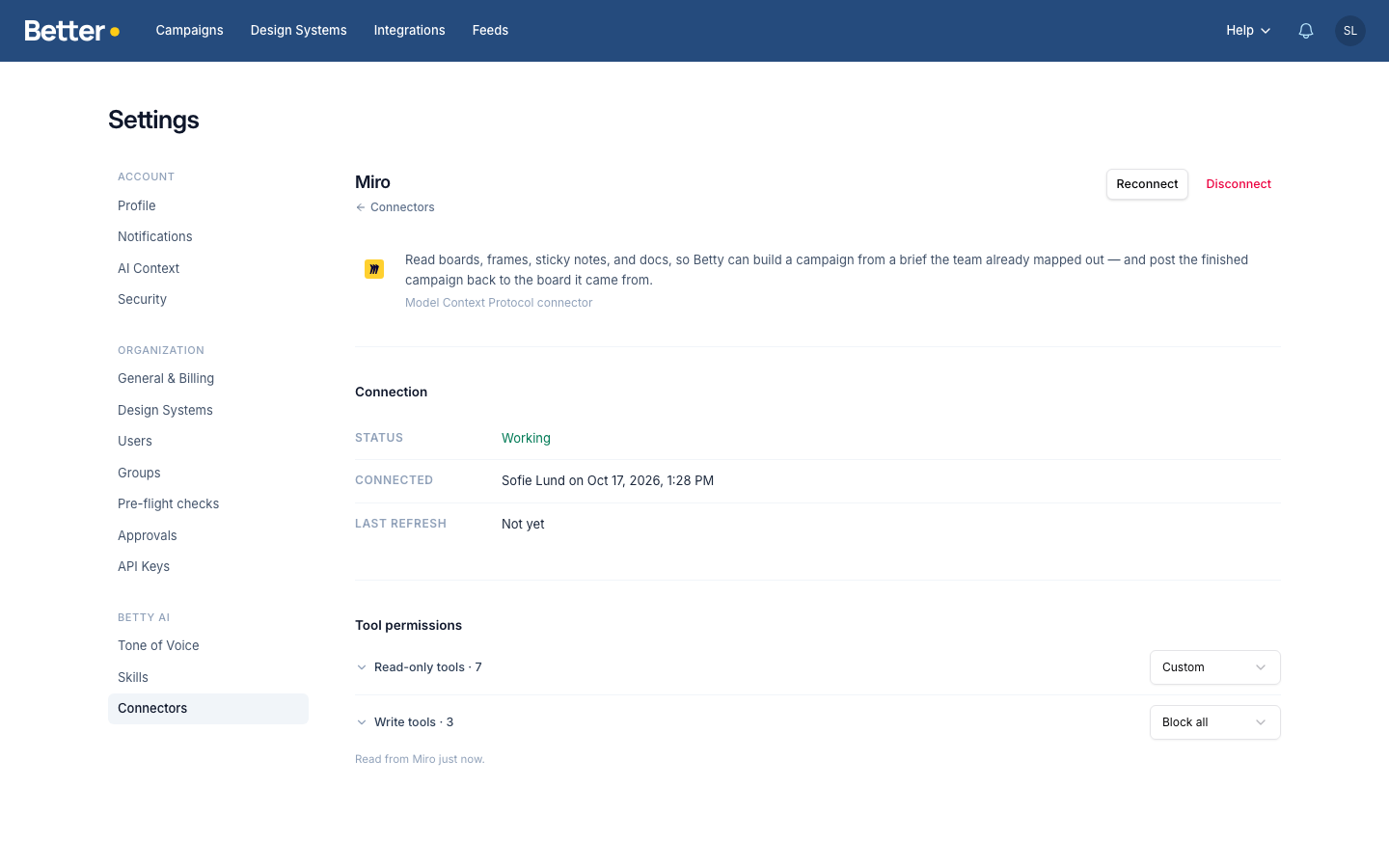The width and height of the screenshot is (1389, 868).
Task: Open Groups settings
Action: tap(208, 474)
